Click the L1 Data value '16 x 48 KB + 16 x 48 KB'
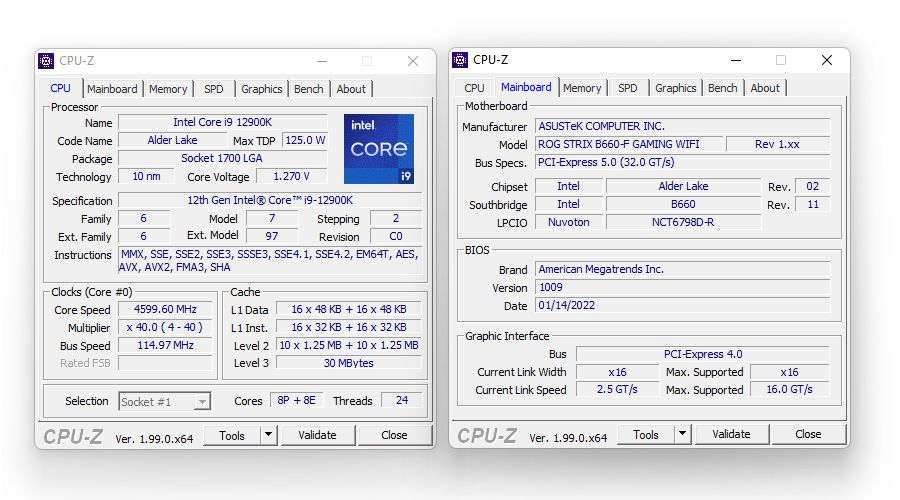900x500 pixels. click(349, 309)
